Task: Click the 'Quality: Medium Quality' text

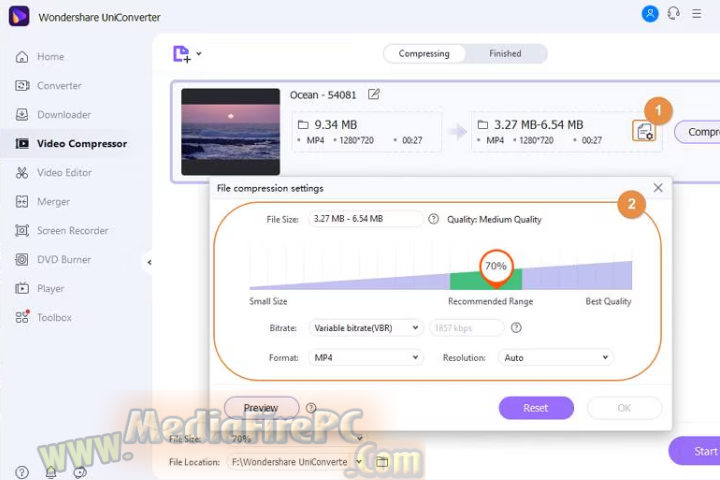Action: [x=494, y=220]
